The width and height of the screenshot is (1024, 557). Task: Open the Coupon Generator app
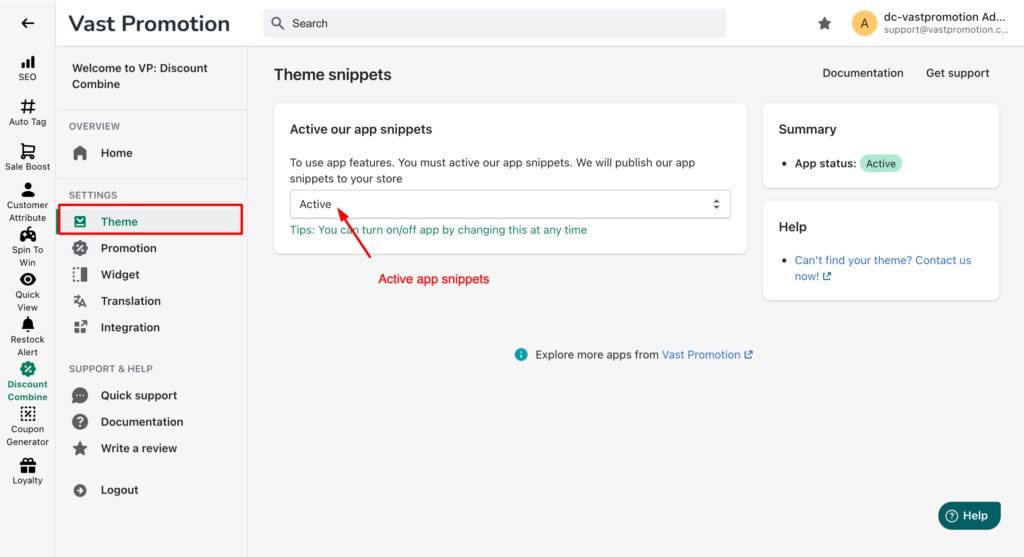click(27, 427)
